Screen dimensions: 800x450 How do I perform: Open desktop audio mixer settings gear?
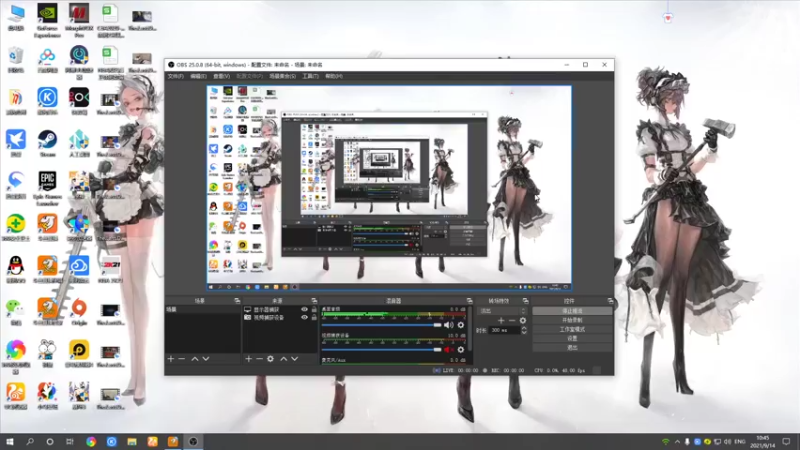[461, 325]
